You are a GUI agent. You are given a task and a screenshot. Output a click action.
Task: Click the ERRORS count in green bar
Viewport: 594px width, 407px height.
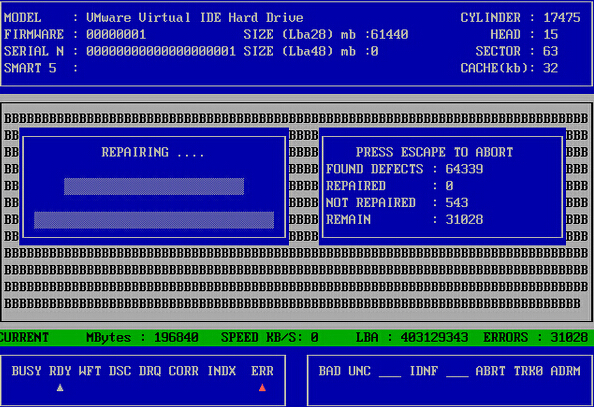tap(569, 337)
